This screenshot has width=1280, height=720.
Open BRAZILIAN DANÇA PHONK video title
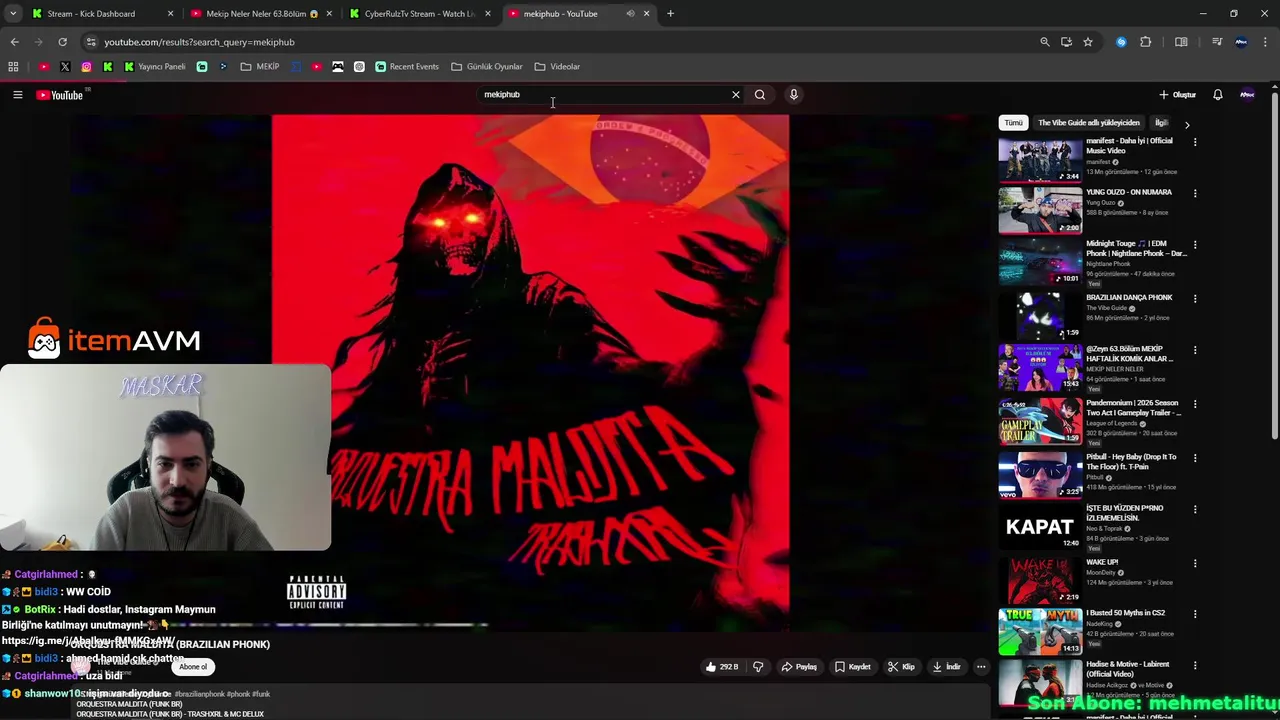pyautogui.click(x=1129, y=297)
